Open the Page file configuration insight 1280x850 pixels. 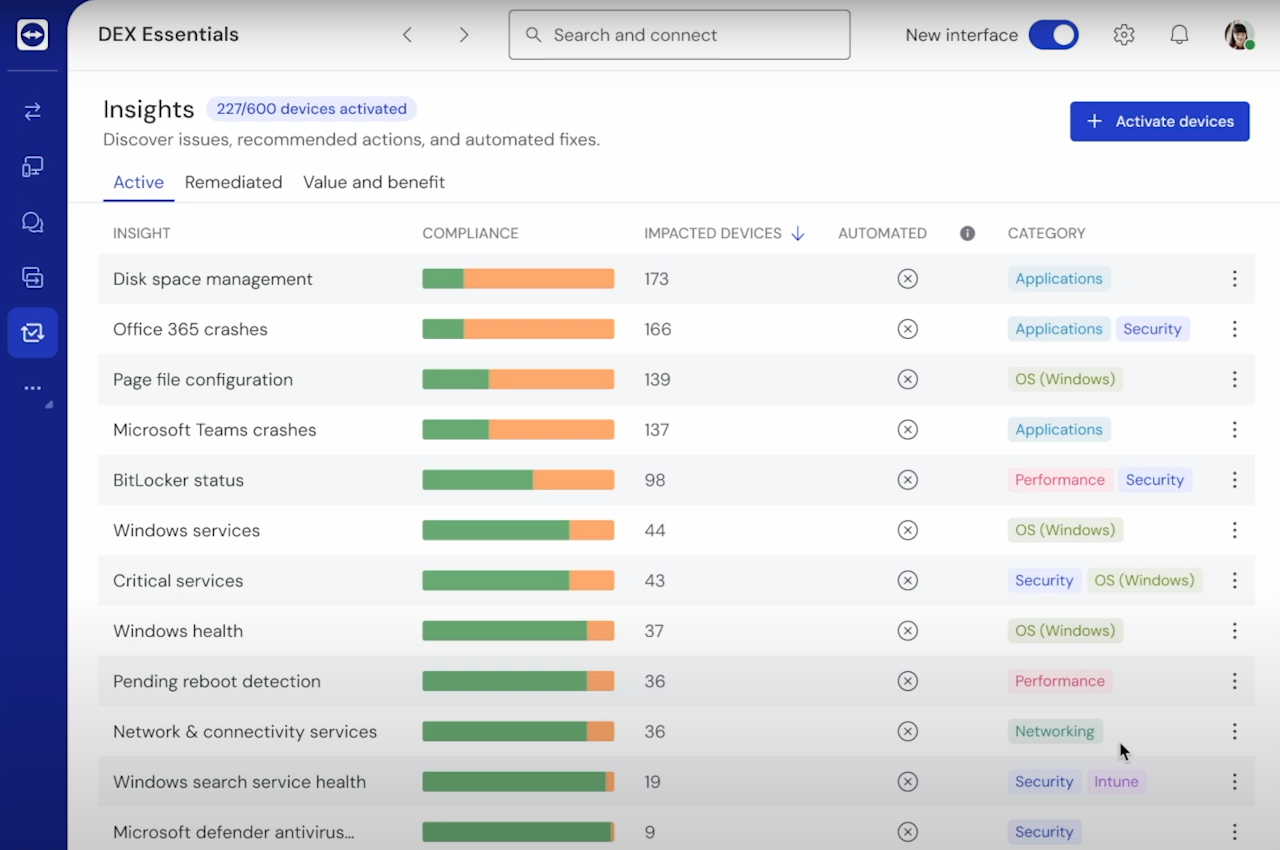pyautogui.click(x=203, y=380)
